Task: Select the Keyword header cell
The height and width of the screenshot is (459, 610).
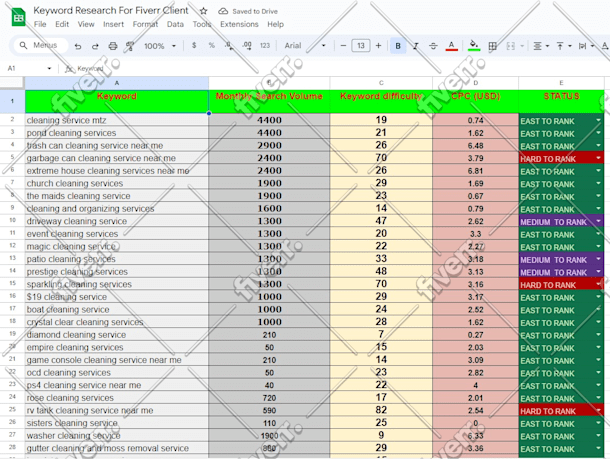Action: (117, 101)
